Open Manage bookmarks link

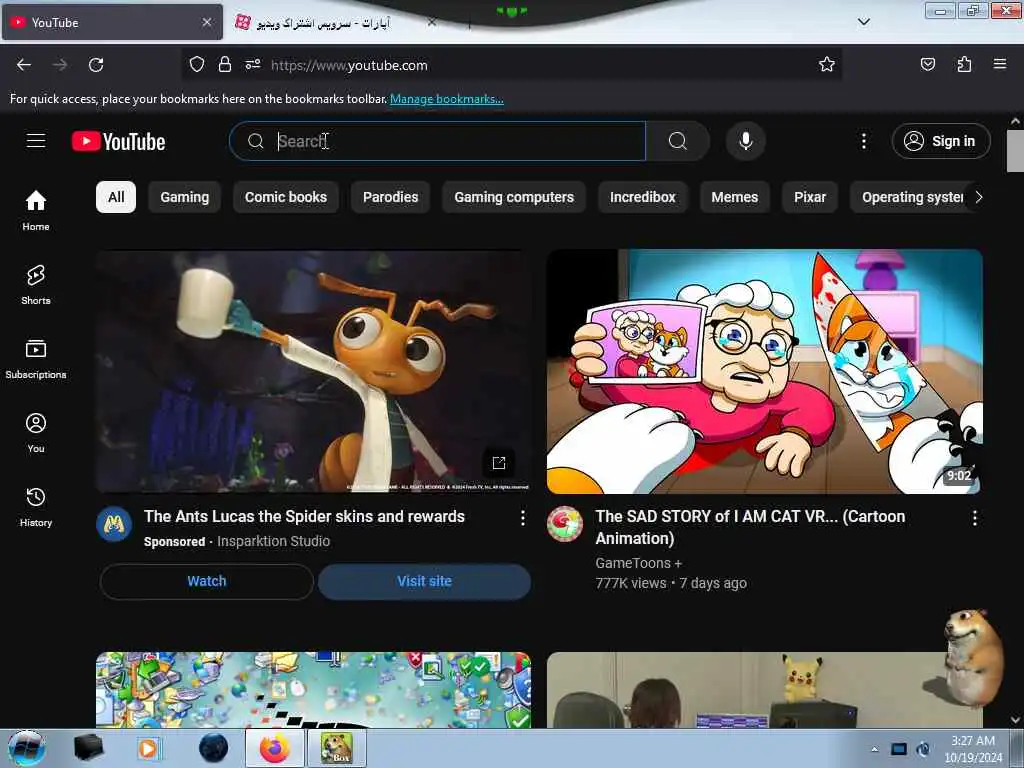click(447, 99)
